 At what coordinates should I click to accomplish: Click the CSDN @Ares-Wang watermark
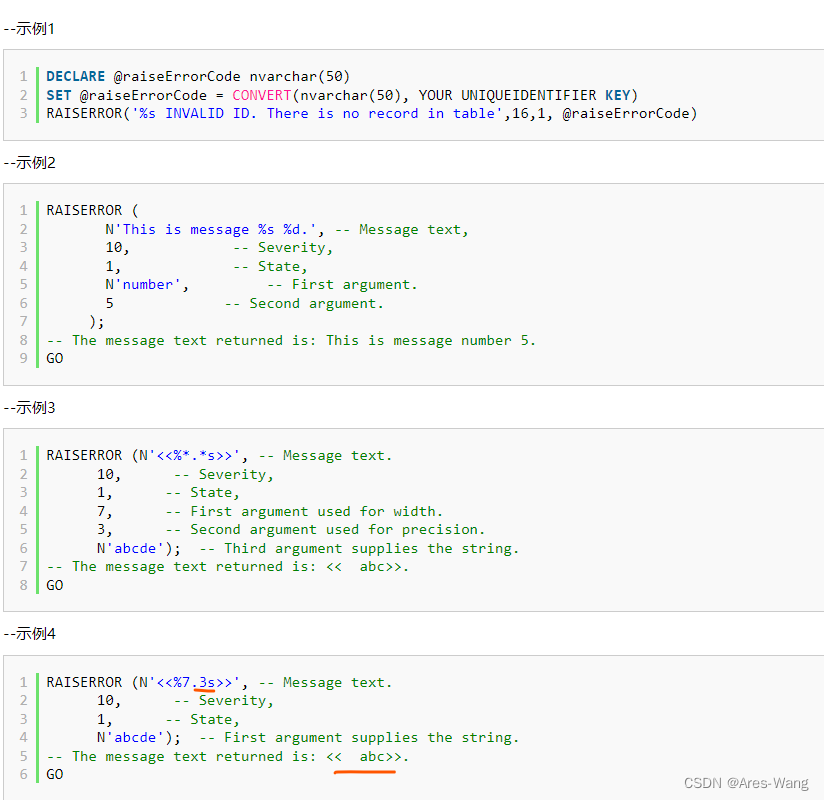pos(746,783)
